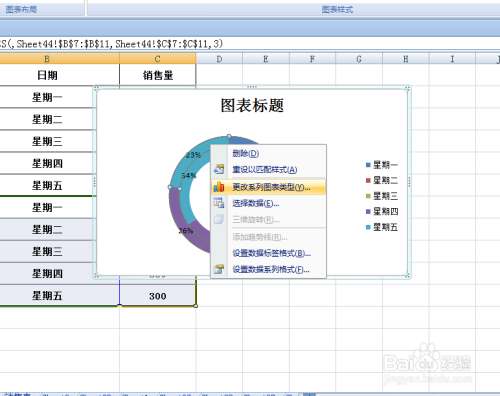Viewport: 500px width, 396px height.
Task: Select column C header
Action: 157,59
